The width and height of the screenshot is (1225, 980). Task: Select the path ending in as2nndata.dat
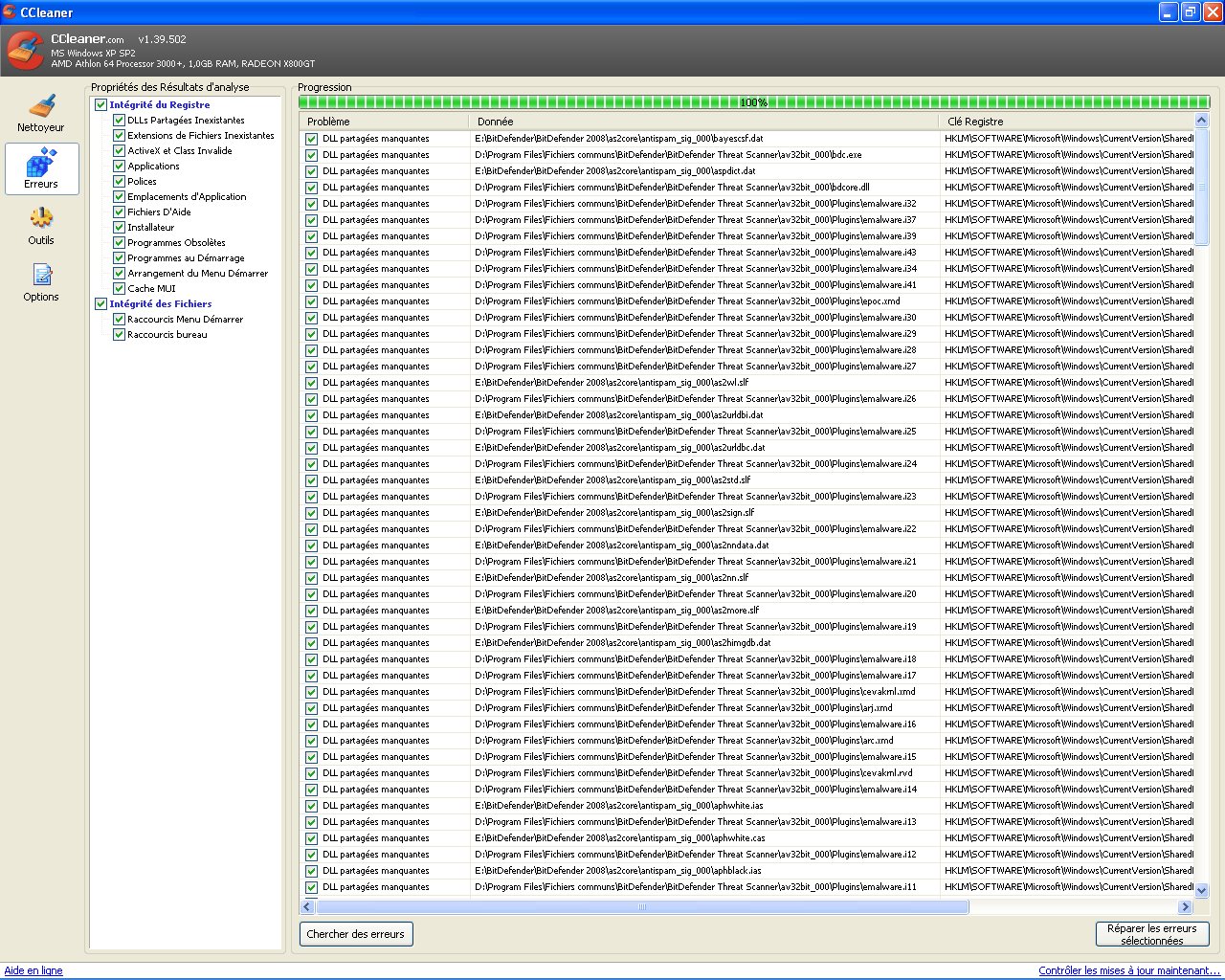coord(622,546)
